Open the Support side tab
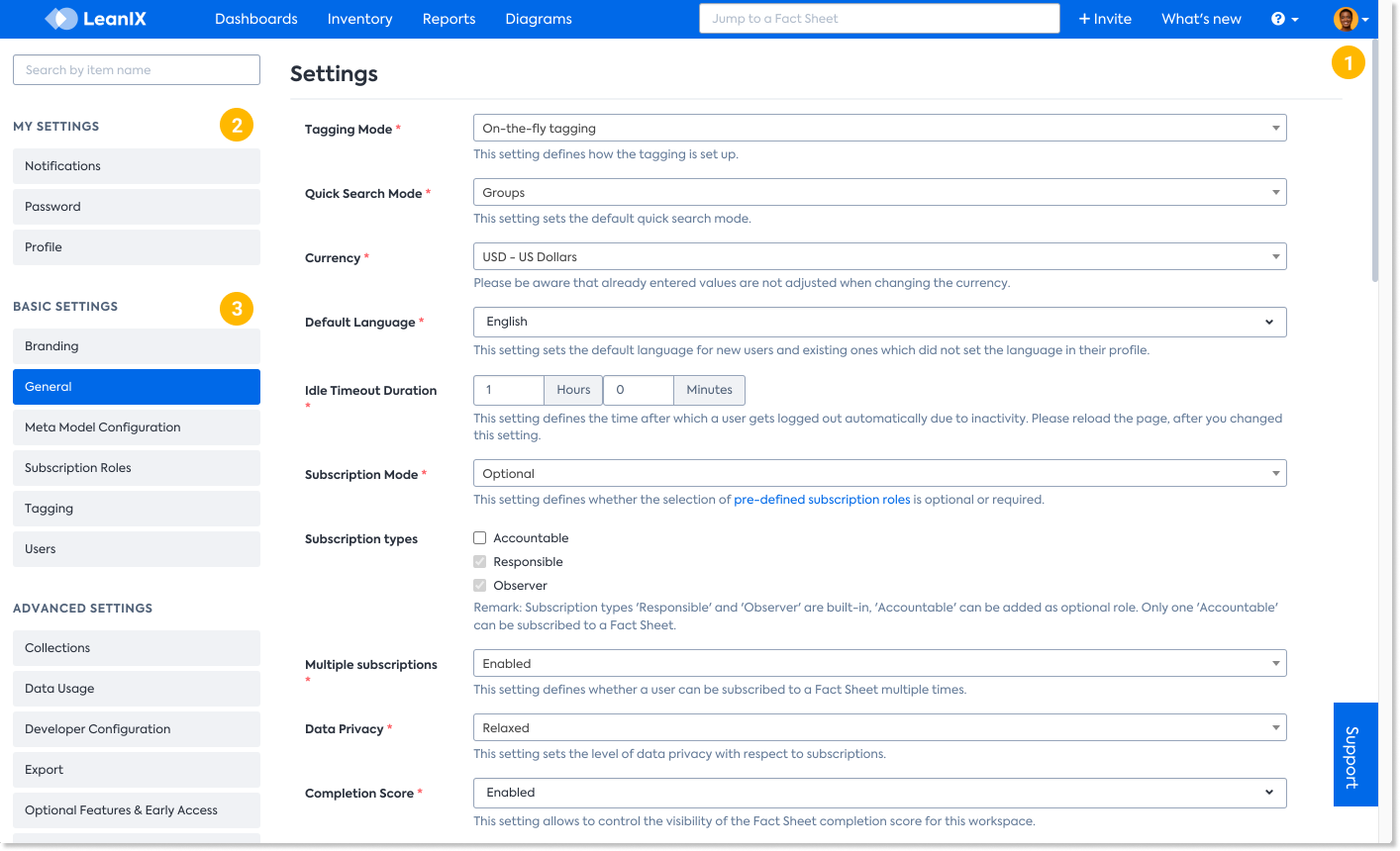This screenshot has width=1400, height=851. [1355, 755]
